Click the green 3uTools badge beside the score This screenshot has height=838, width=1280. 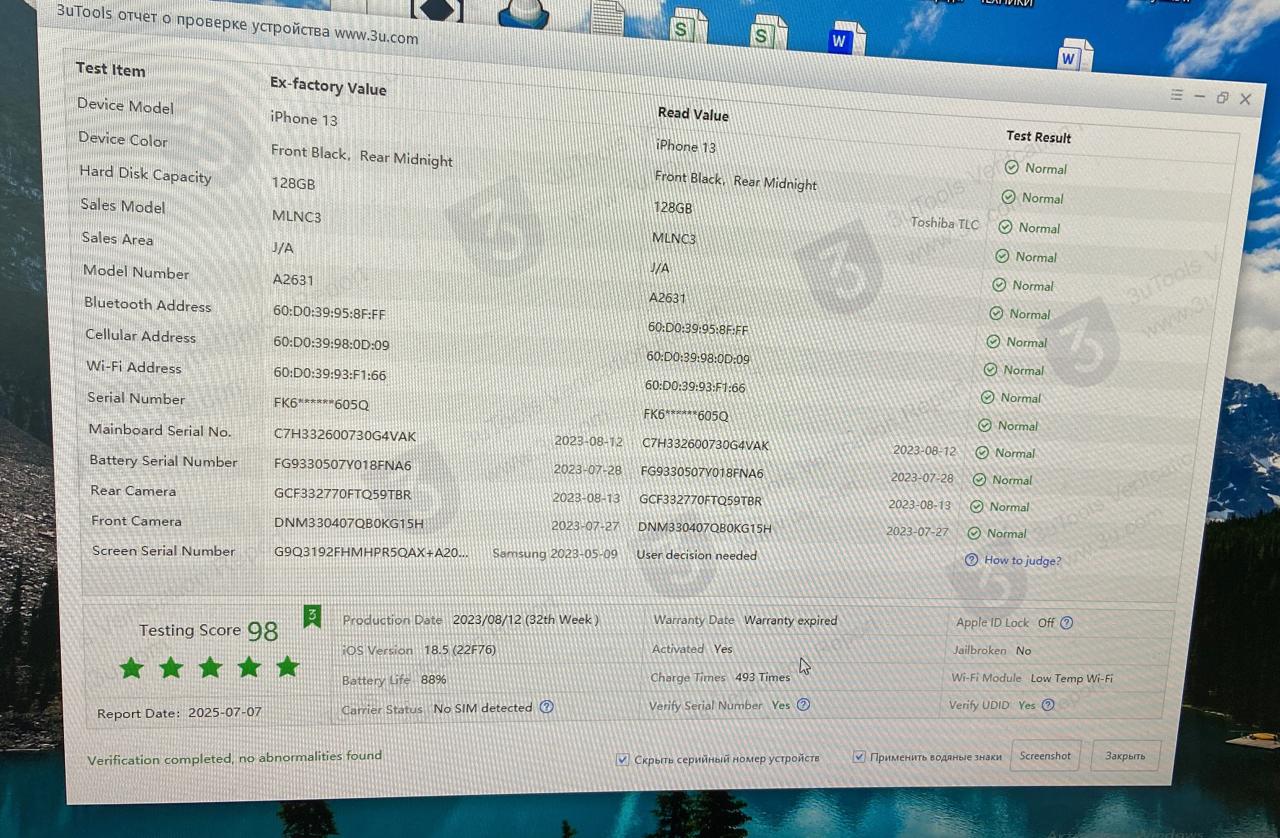click(x=312, y=616)
